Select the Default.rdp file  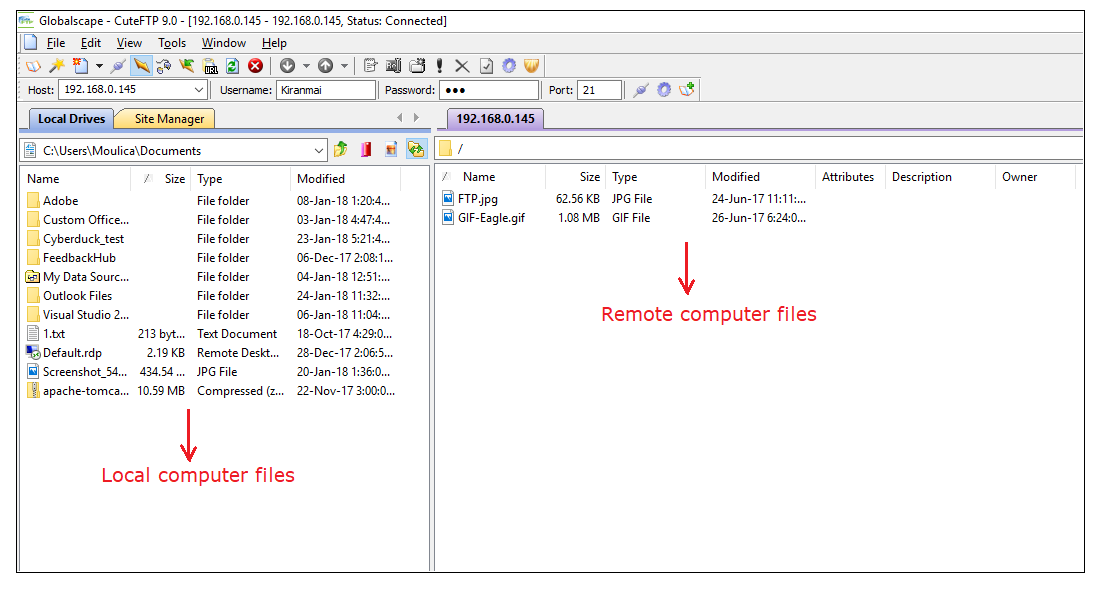(x=72, y=352)
